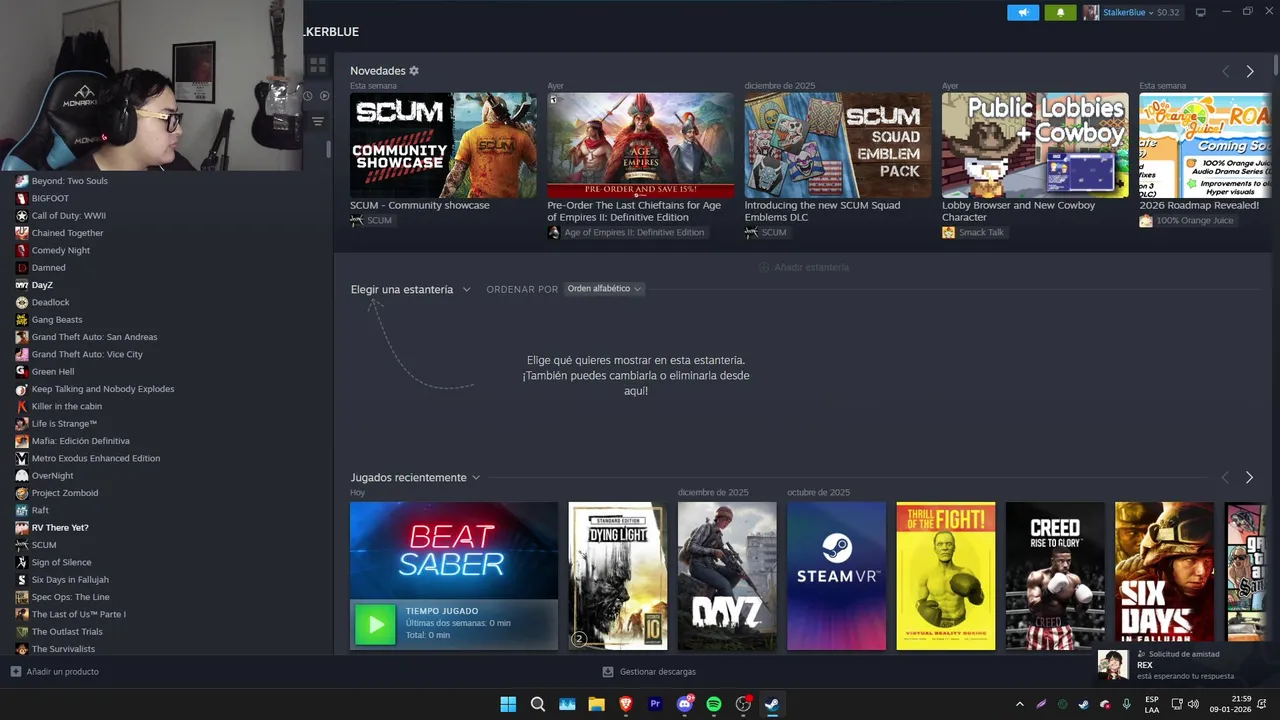Viewport: 1280px width, 720px height.
Task: Open library advanced filter icon
Action: pos(318,121)
